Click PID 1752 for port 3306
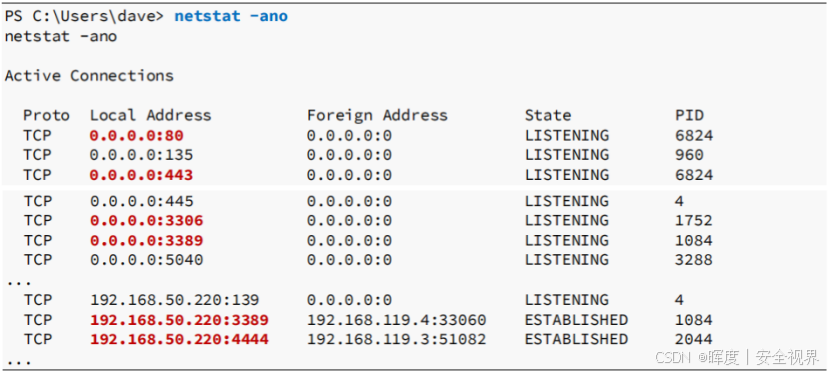Screen dimensions: 831x373 (x=694, y=220)
